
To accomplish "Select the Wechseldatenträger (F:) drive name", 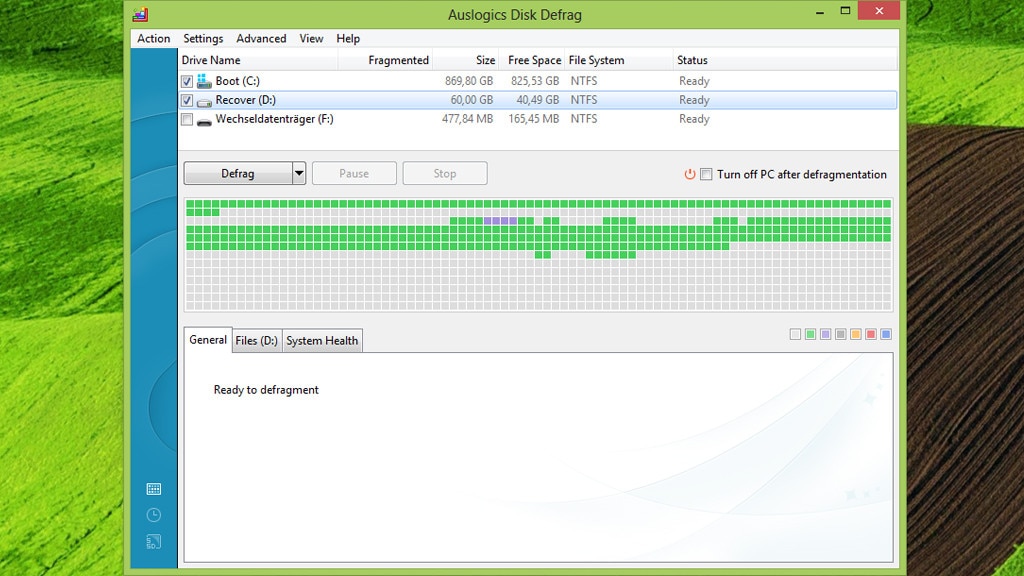I will [274, 119].
